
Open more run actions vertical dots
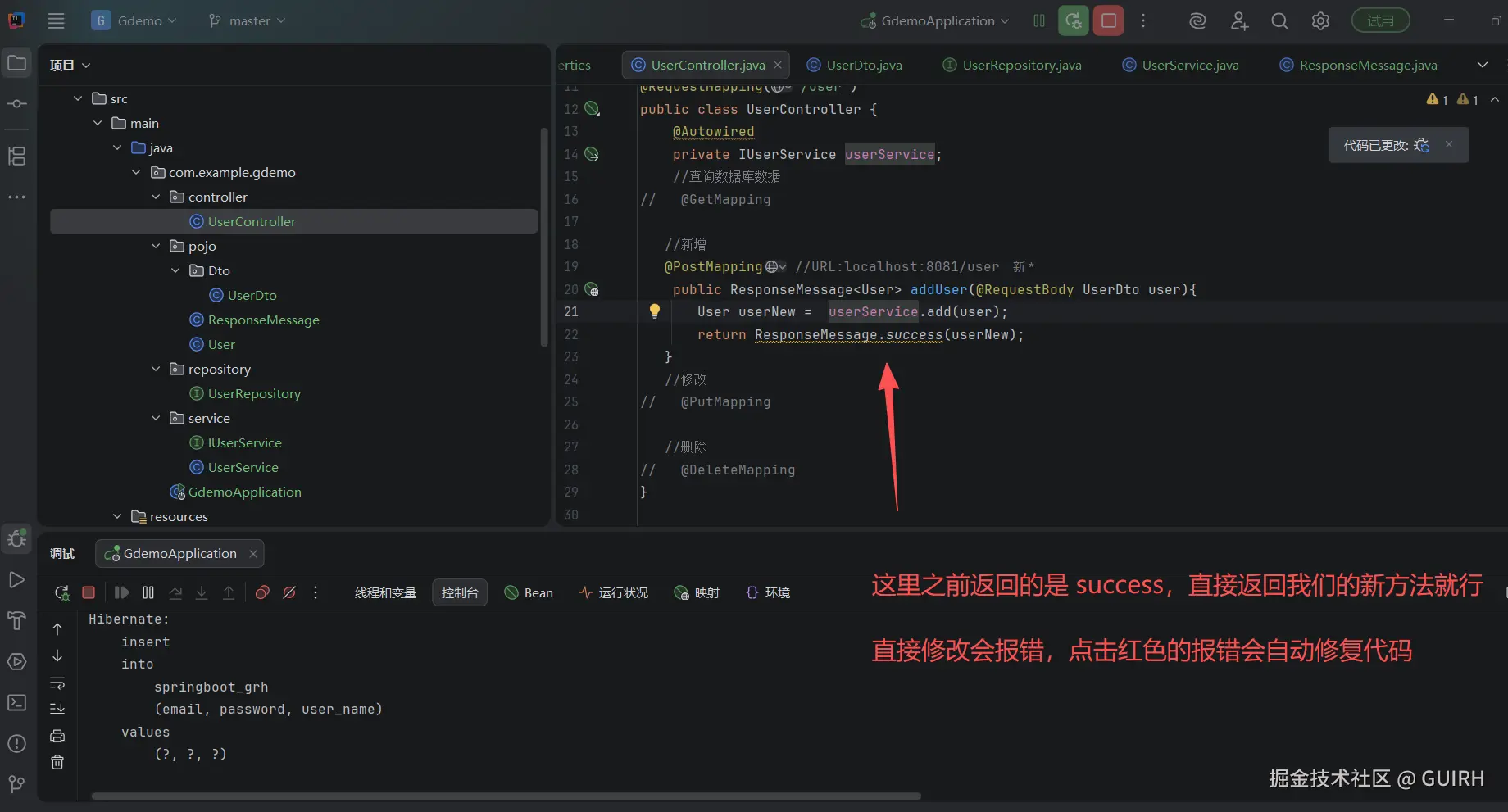(1143, 21)
